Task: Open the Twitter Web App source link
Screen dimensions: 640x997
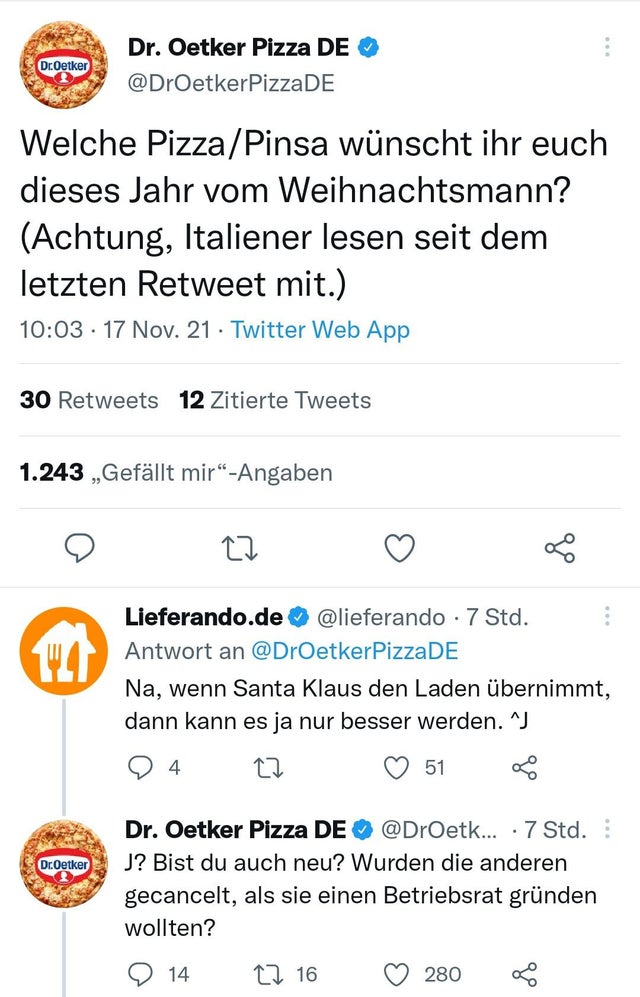Action: point(320,330)
